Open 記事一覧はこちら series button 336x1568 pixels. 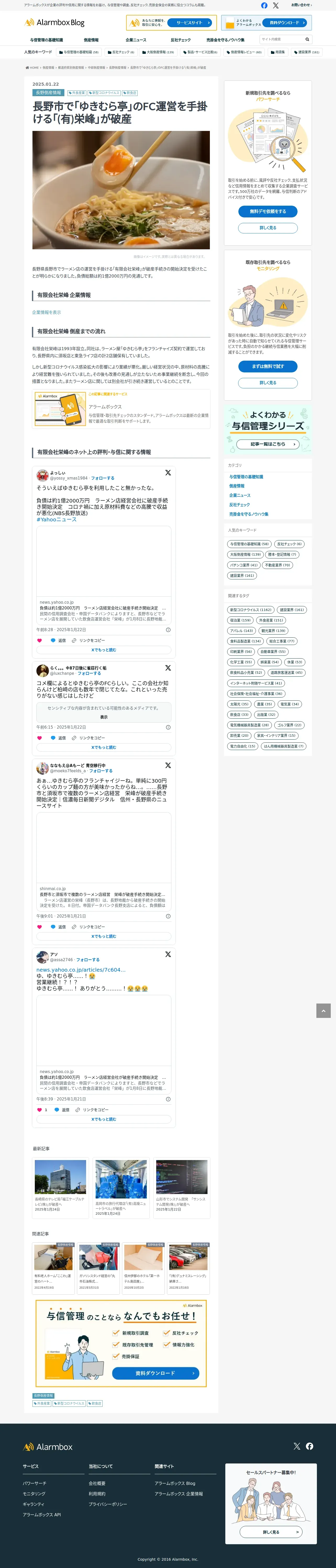(268, 444)
